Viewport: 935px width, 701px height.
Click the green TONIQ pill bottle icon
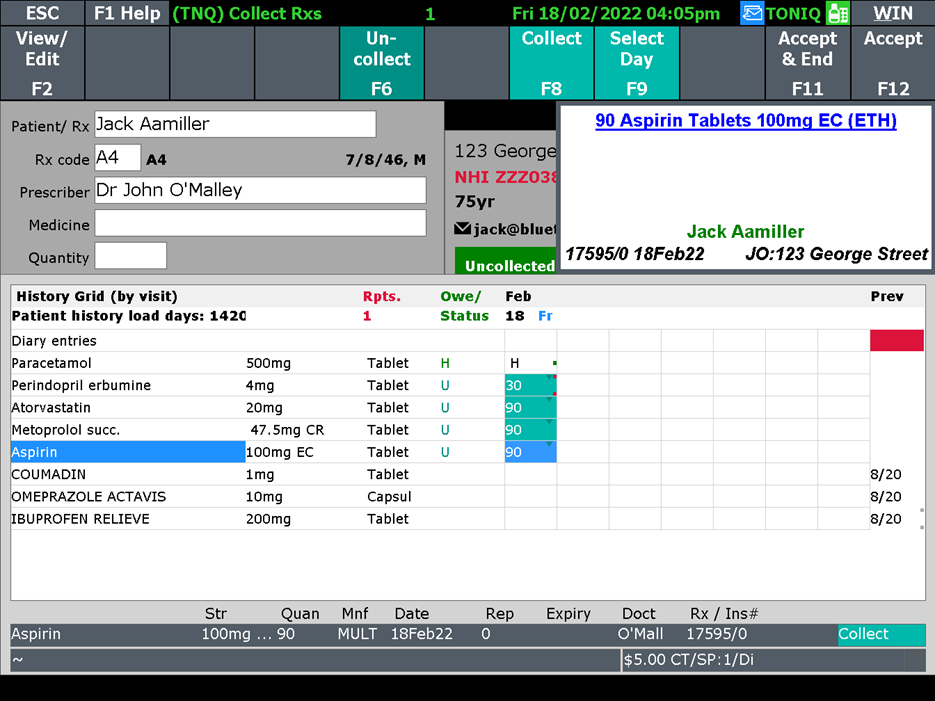838,14
